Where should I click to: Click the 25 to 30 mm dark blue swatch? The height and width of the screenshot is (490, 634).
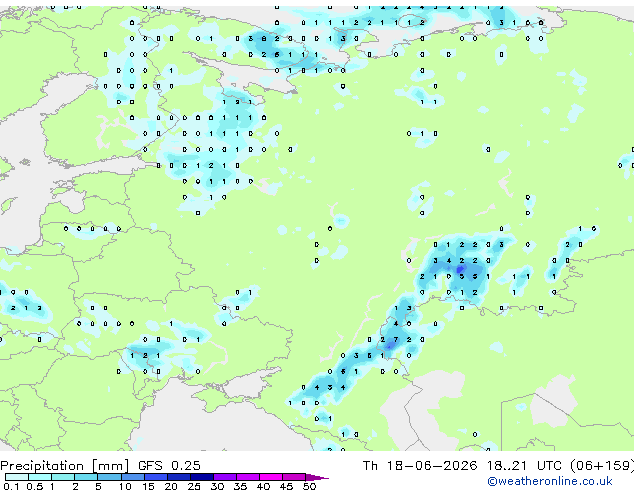202,477
